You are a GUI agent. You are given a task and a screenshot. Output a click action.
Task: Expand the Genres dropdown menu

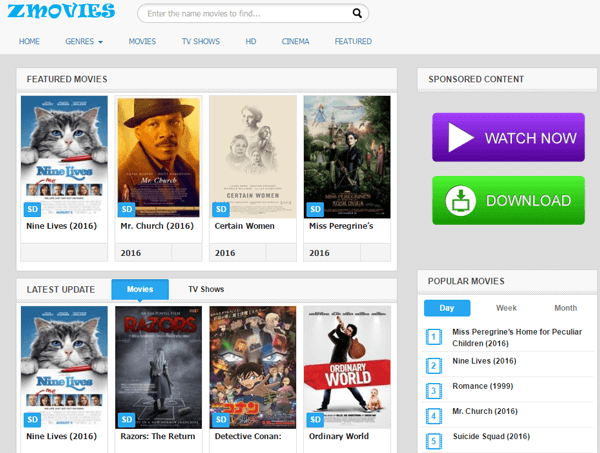pyautogui.click(x=84, y=41)
